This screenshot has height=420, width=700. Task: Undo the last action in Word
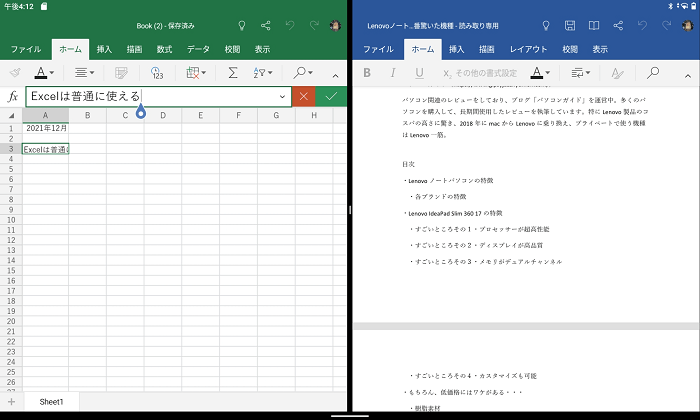click(642, 25)
